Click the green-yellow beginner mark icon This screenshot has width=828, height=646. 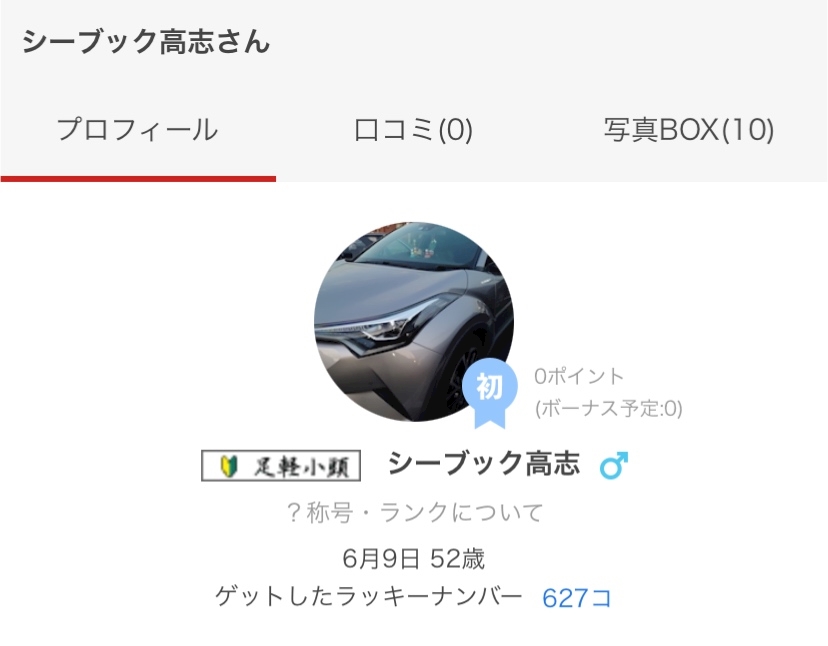pyautogui.click(x=228, y=466)
